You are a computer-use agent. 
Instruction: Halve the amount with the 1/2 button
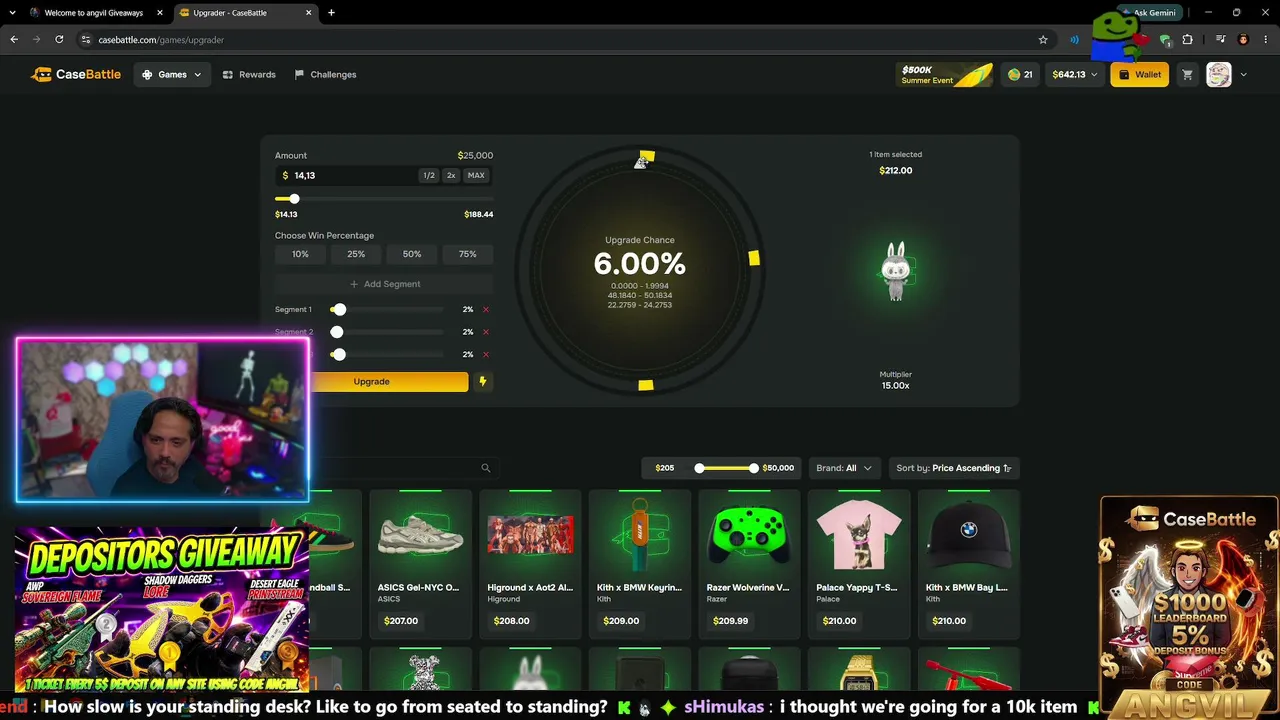coord(429,175)
